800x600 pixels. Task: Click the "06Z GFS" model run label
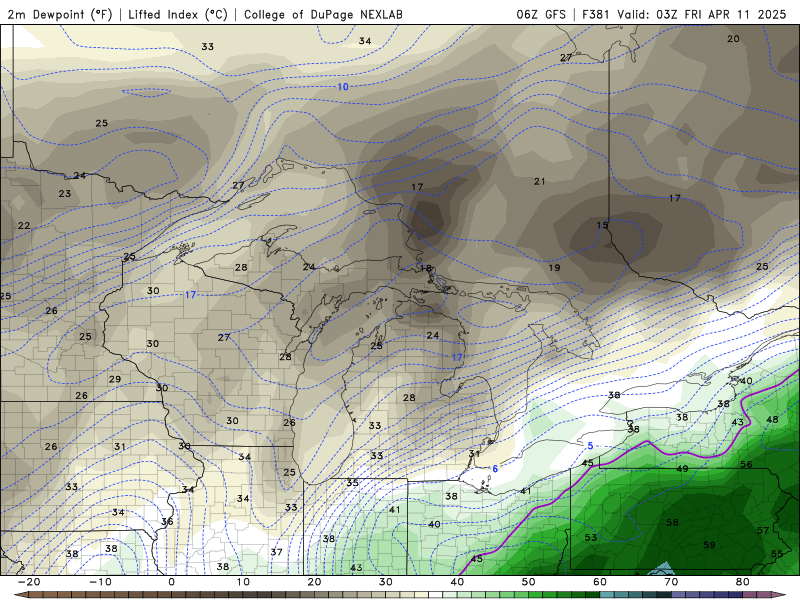541,14
